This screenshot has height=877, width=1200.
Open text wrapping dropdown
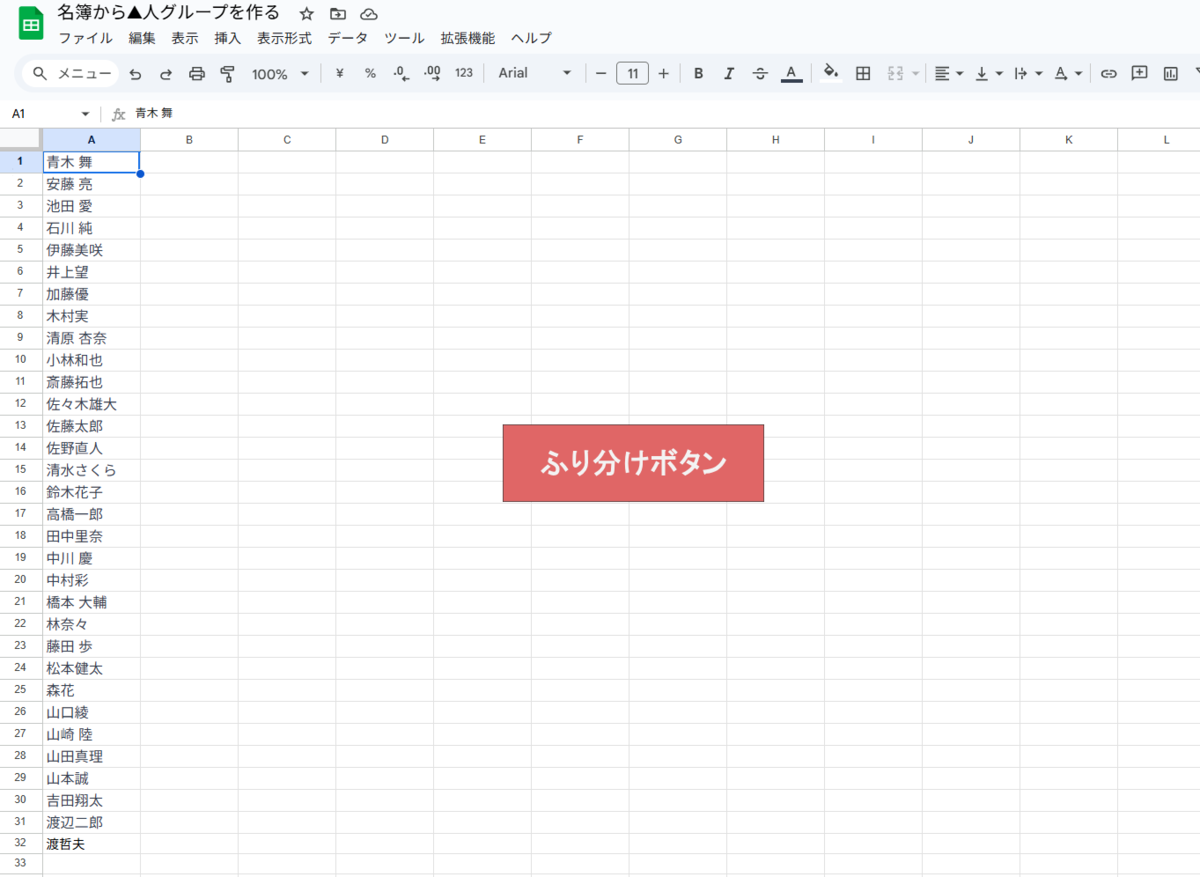tap(1028, 73)
